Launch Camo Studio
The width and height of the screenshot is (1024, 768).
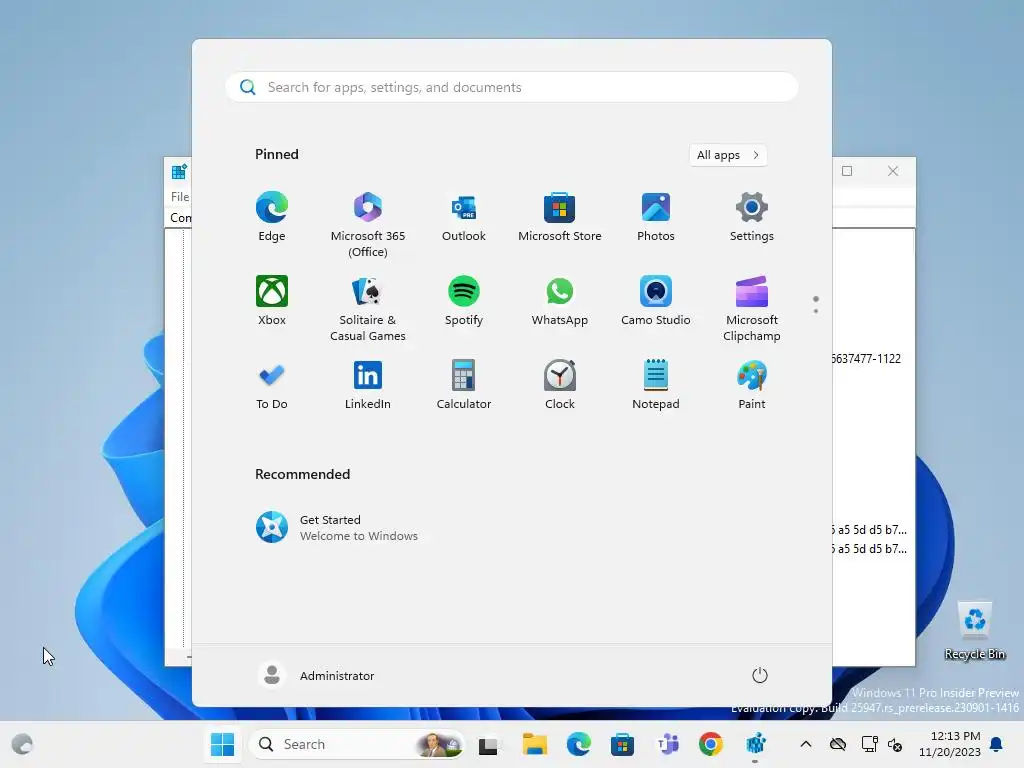tap(656, 300)
